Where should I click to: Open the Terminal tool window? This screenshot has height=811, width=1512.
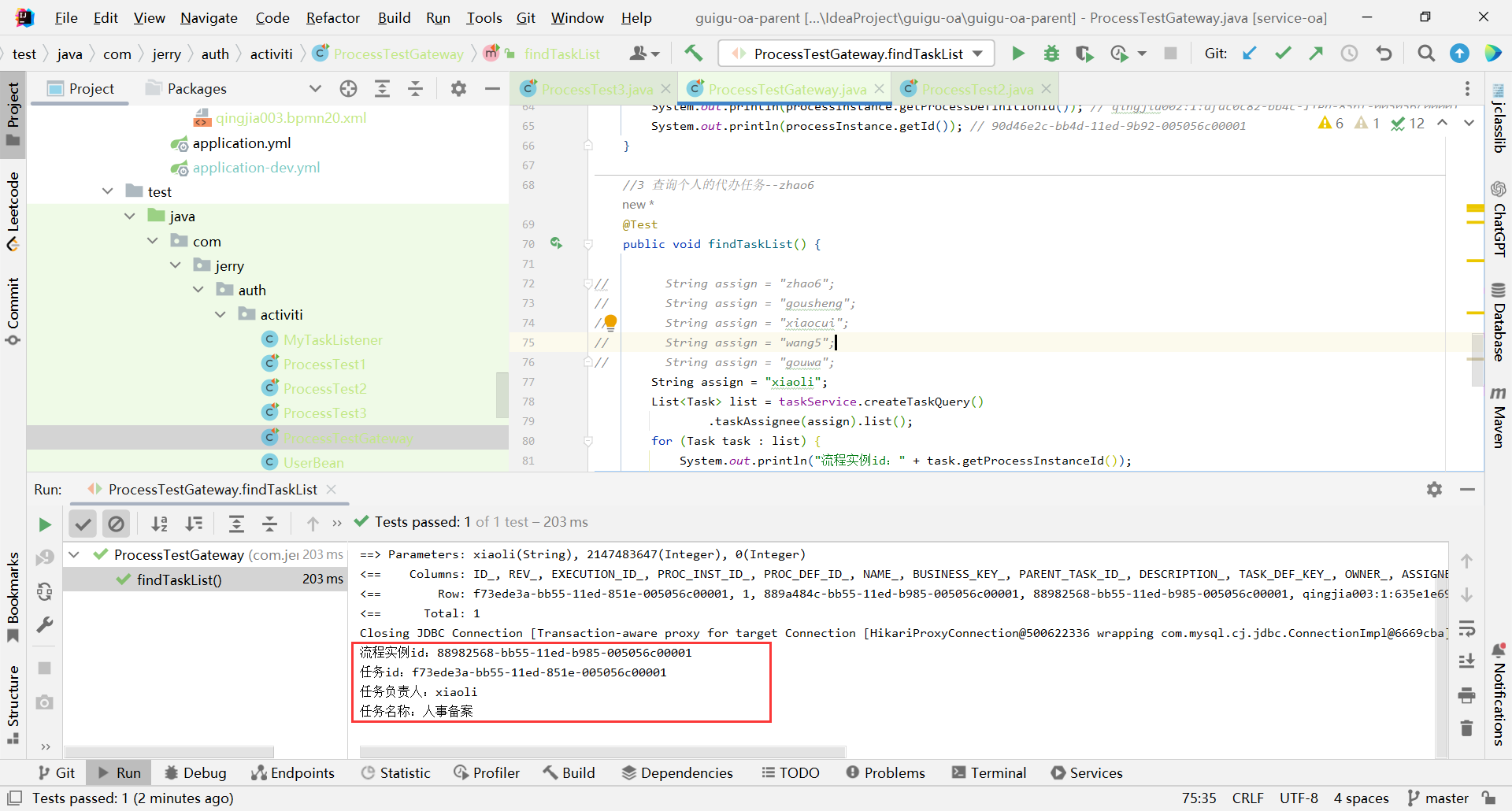tap(989, 772)
